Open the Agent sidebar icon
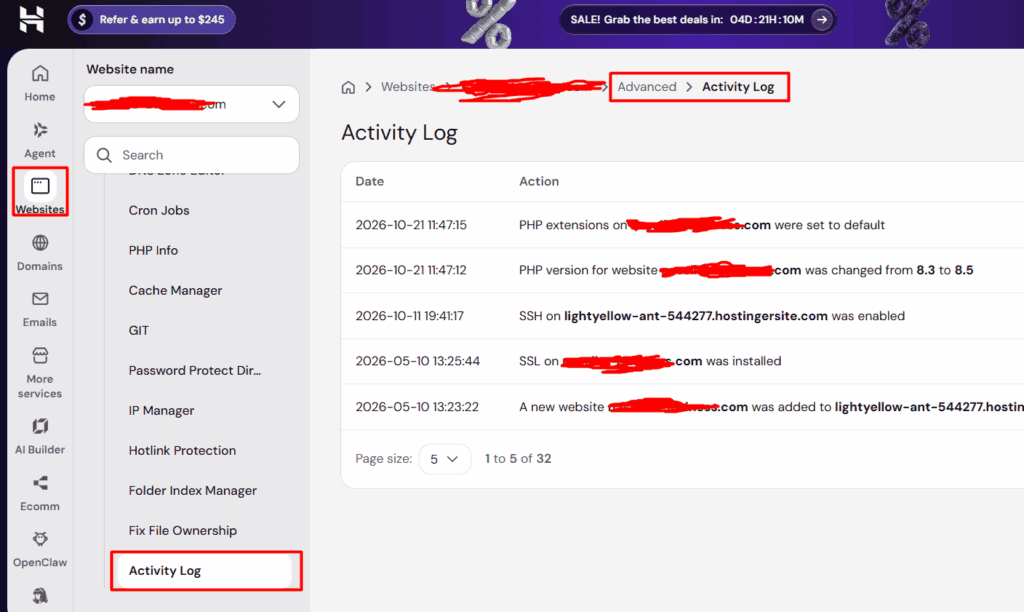The image size is (1024, 612). (40, 130)
